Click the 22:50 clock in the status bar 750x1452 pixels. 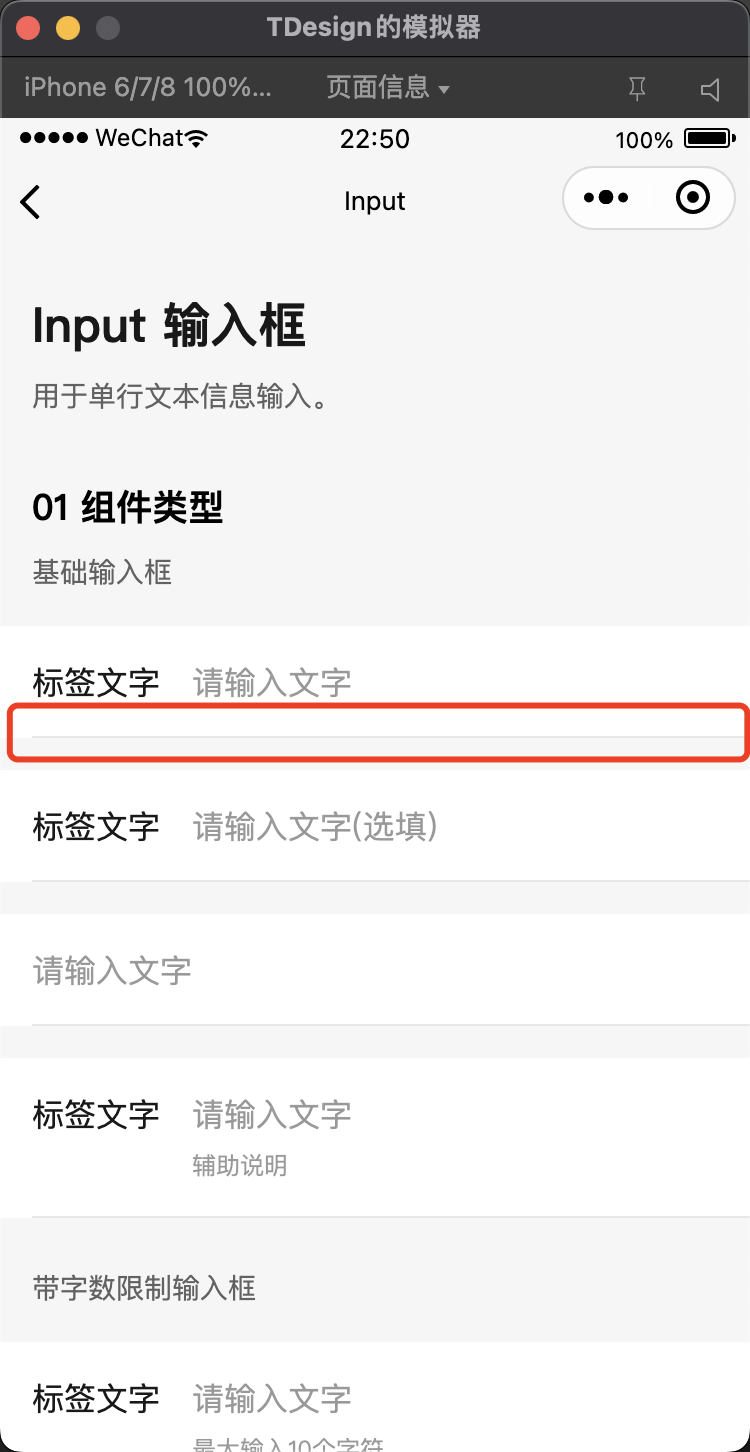point(375,139)
